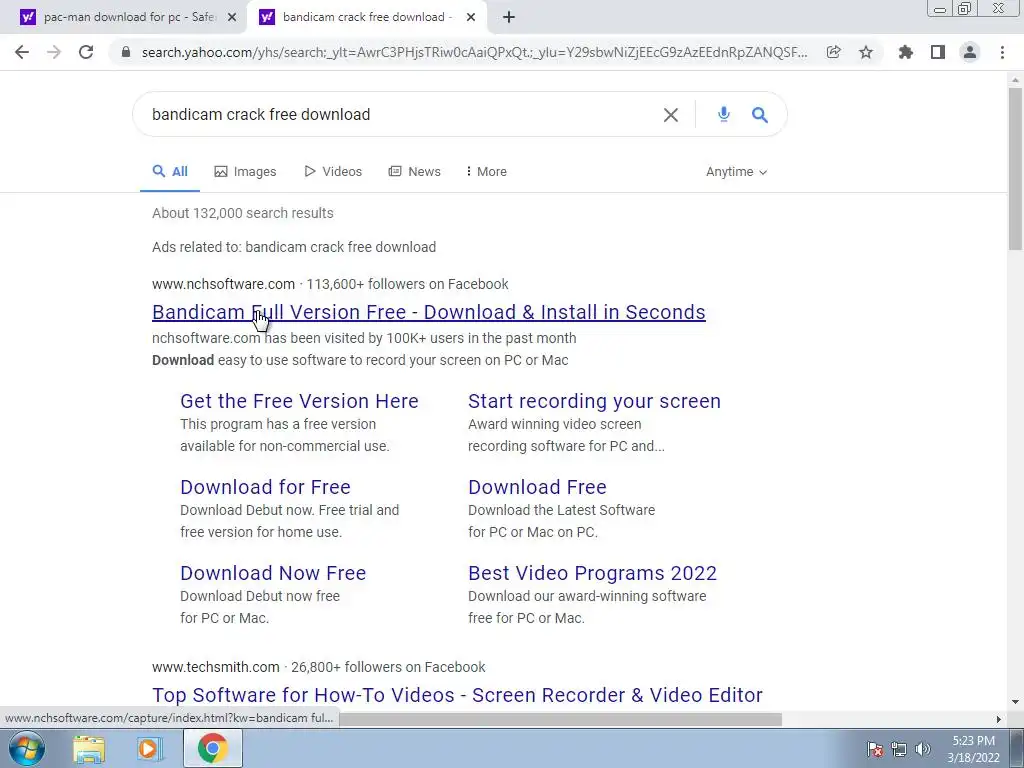Open the Extensions puzzle icon
1024x768 pixels.
pos(905,52)
